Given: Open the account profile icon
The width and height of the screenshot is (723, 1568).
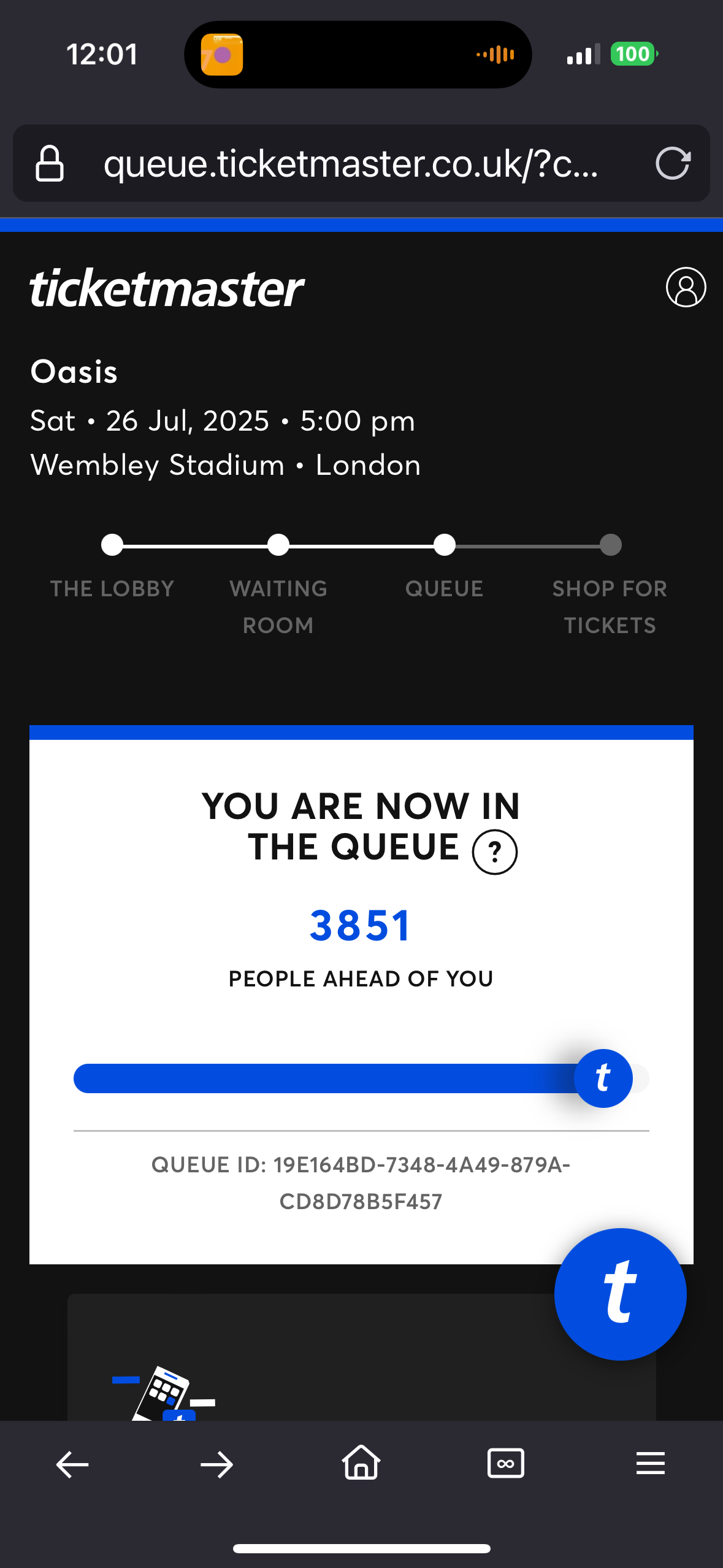Looking at the screenshot, I should pyautogui.click(x=686, y=287).
